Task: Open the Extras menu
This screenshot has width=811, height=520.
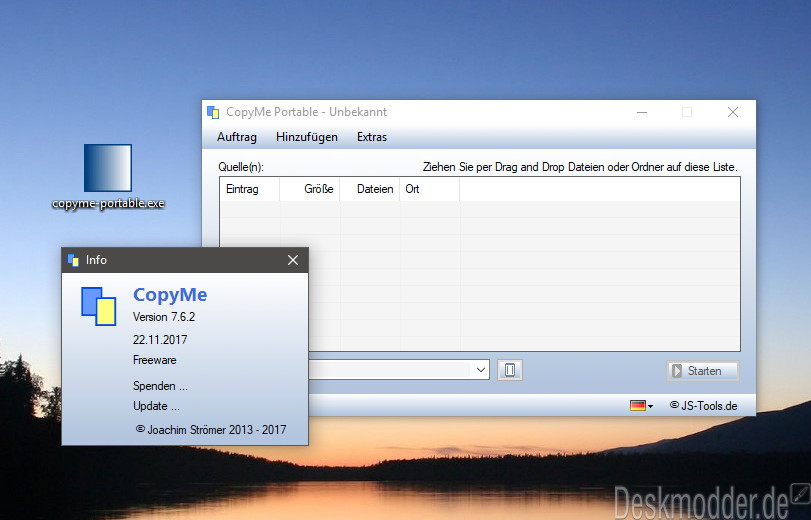Action: coord(372,137)
